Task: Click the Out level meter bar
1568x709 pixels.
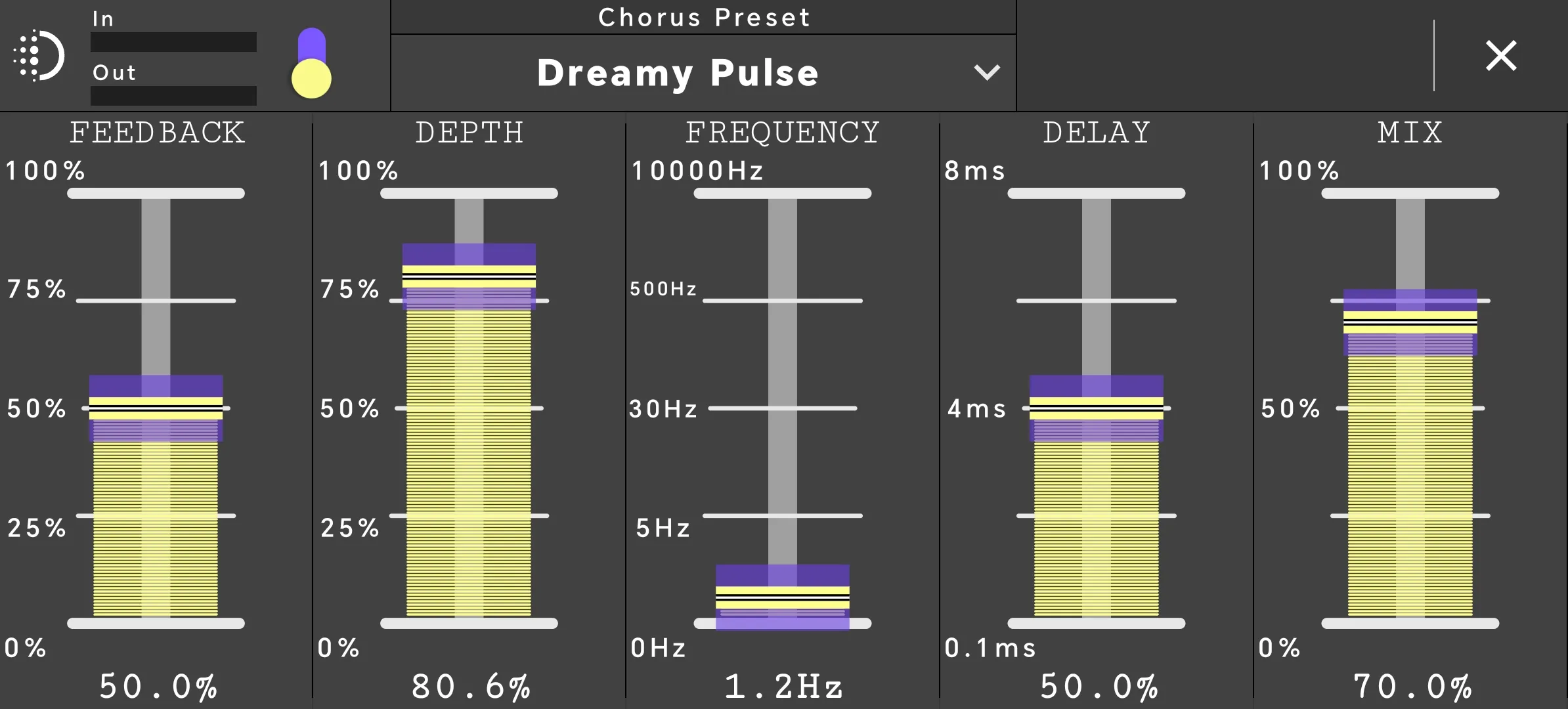Action: point(173,96)
